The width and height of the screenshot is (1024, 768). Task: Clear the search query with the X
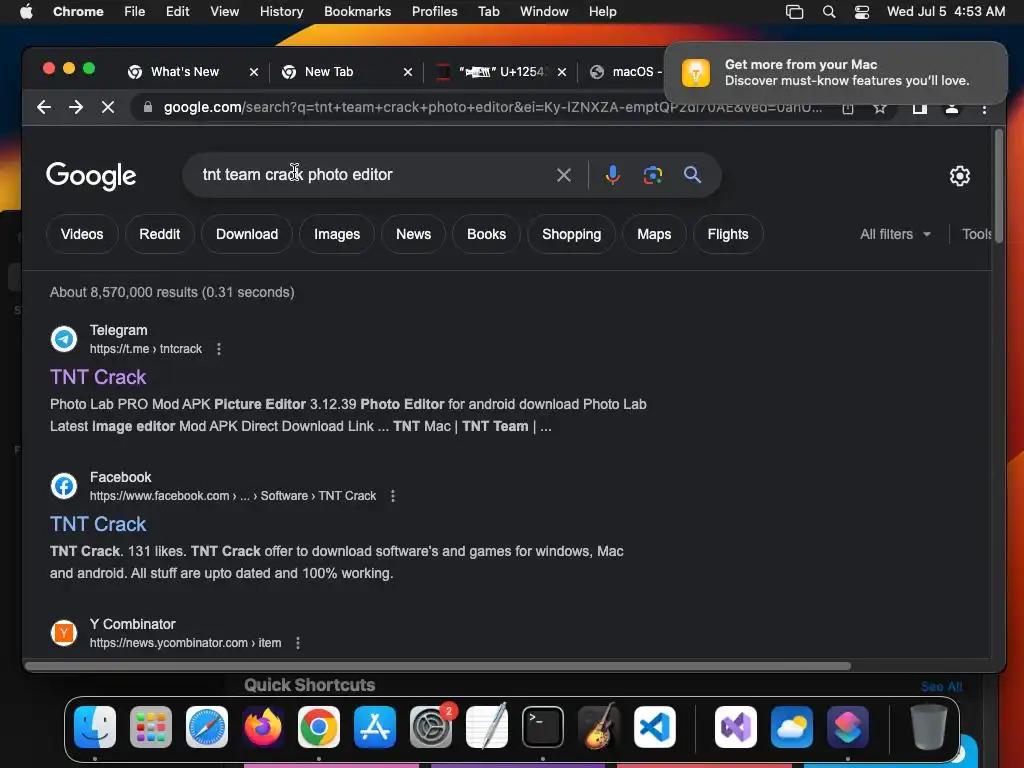[564, 175]
